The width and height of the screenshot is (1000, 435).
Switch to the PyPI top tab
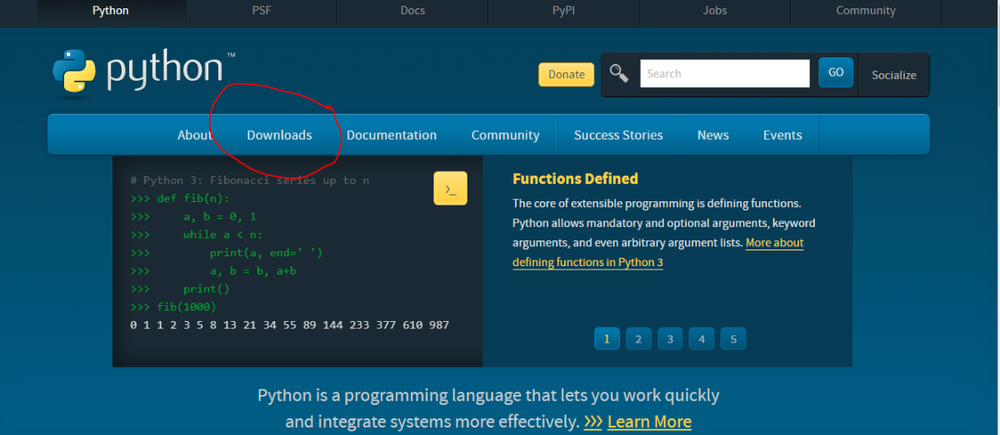tap(563, 11)
